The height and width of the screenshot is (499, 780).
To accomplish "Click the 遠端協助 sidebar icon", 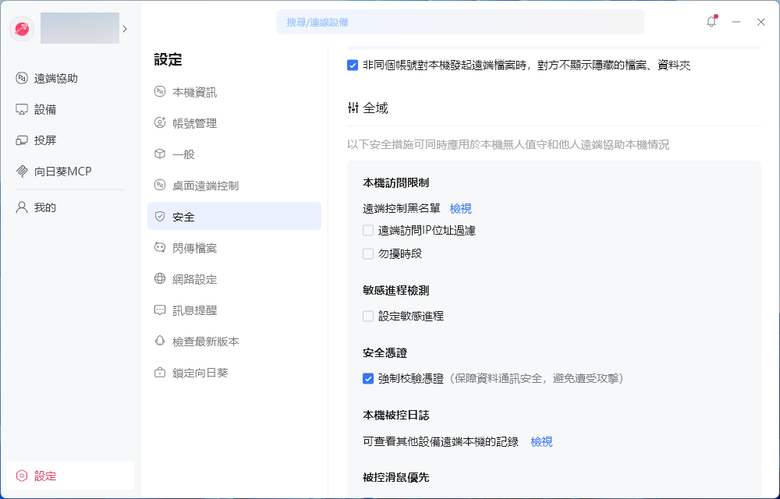I will coord(21,78).
